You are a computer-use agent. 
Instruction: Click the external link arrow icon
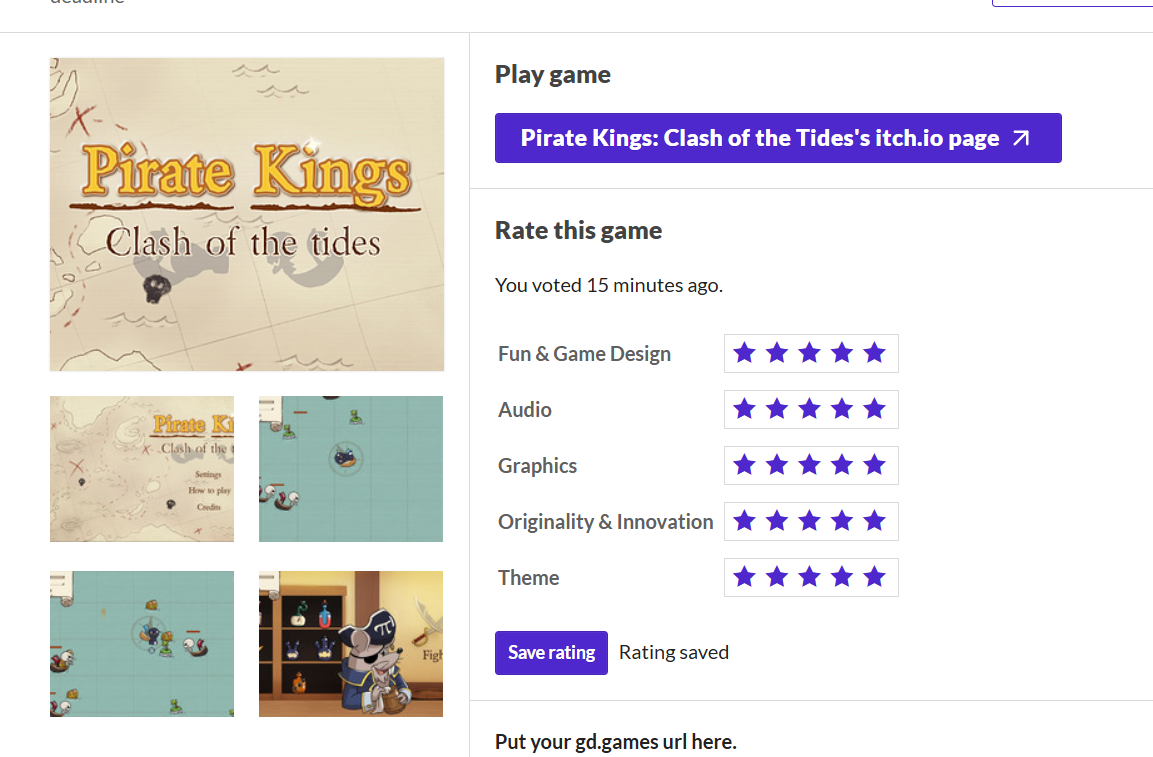(1020, 139)
